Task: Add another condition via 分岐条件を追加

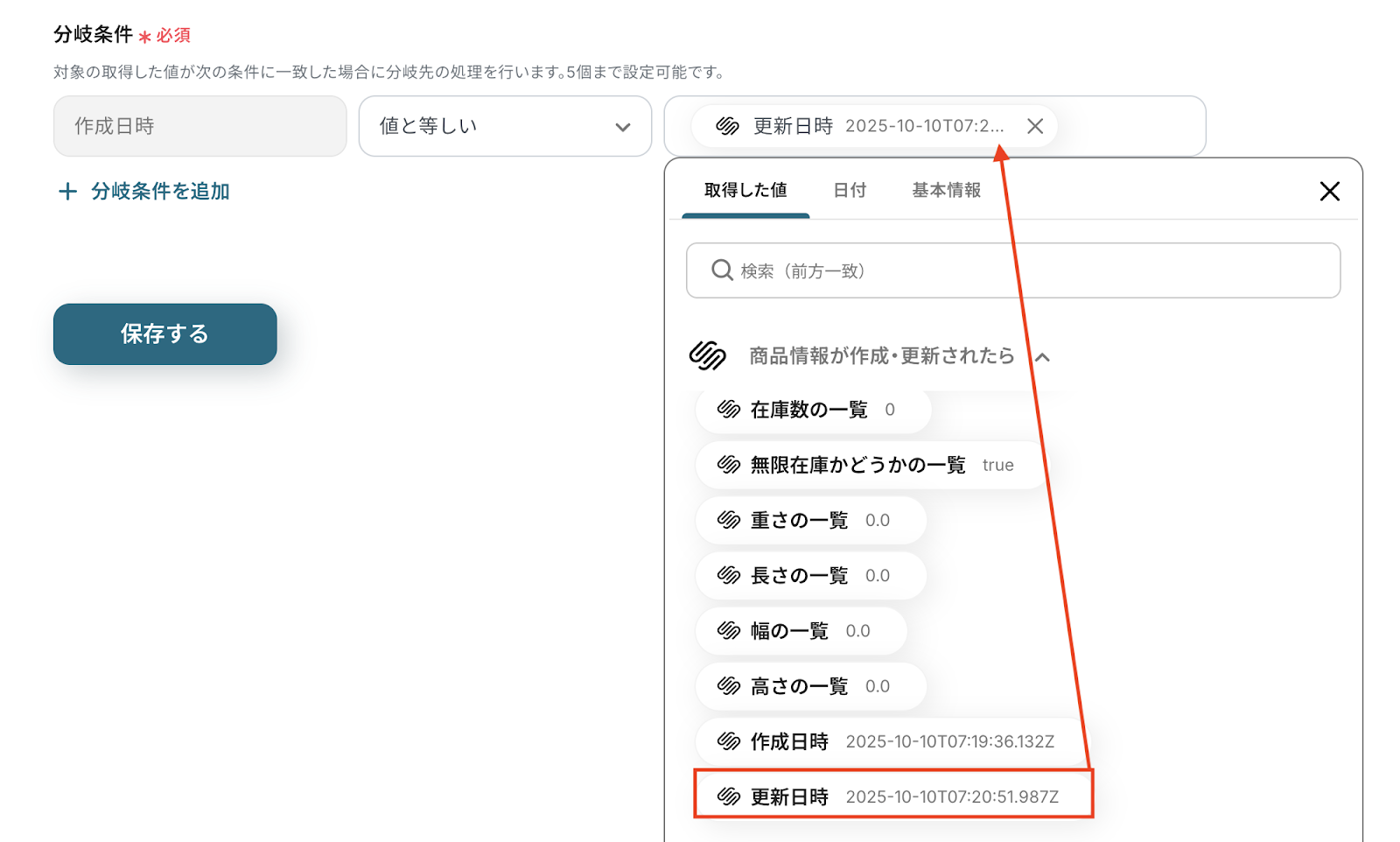Action: (x=143, y=191)
